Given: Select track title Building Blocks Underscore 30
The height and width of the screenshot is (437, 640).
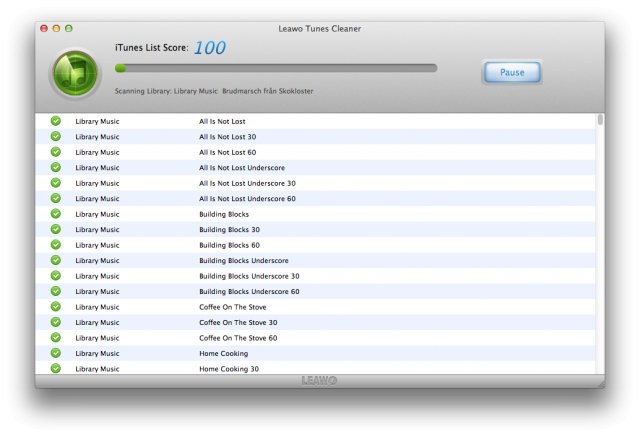Looking at the screenshot, I should [x=249, y=276].
